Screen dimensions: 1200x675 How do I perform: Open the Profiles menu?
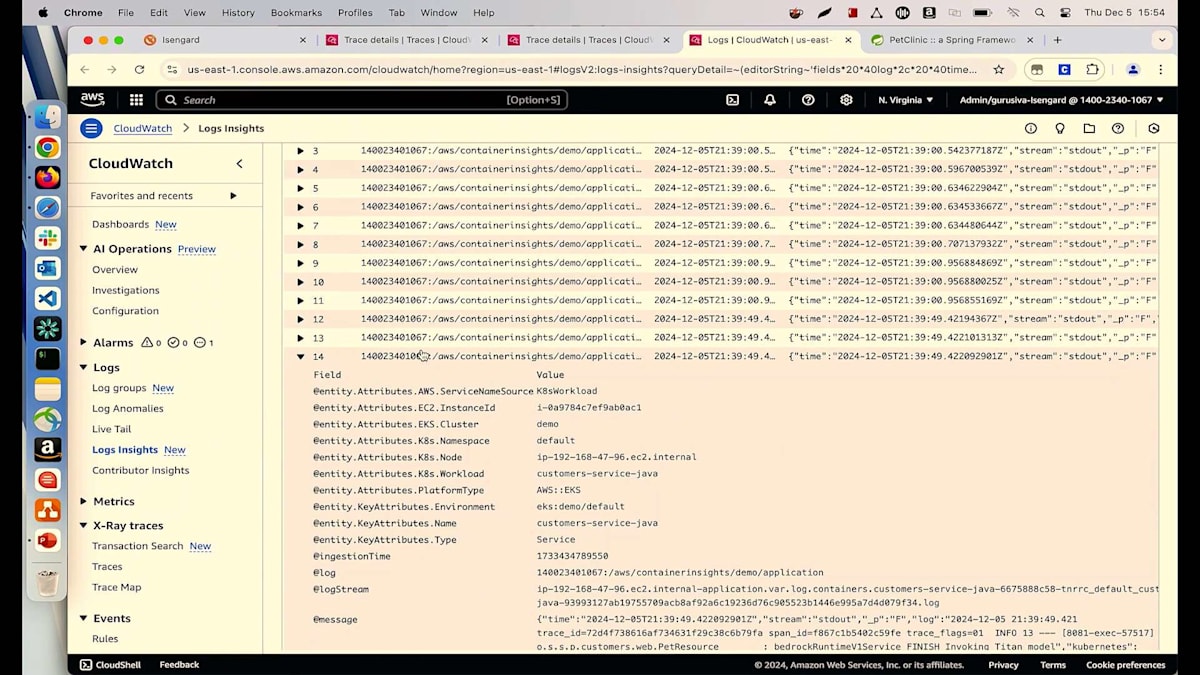[x=355, y=13]
